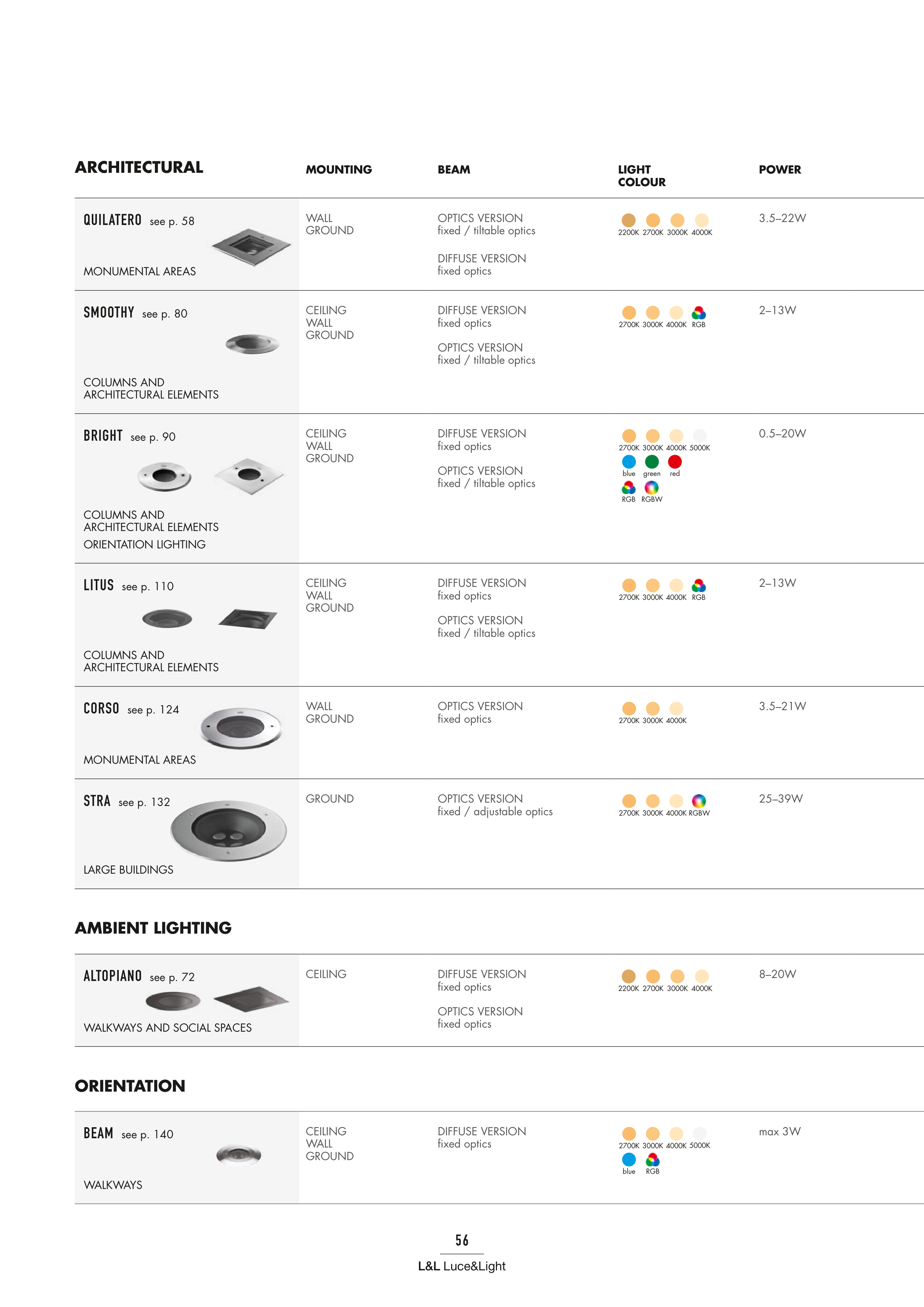Image resolution: width=924 pixels, height=1307 pixels.
Task: Click the Litus round fixture image
Action: (167, 618)
